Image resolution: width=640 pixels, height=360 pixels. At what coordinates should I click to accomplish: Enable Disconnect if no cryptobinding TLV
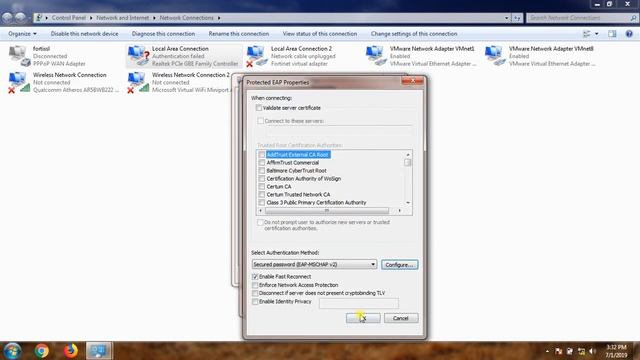[x=255, y=293]
